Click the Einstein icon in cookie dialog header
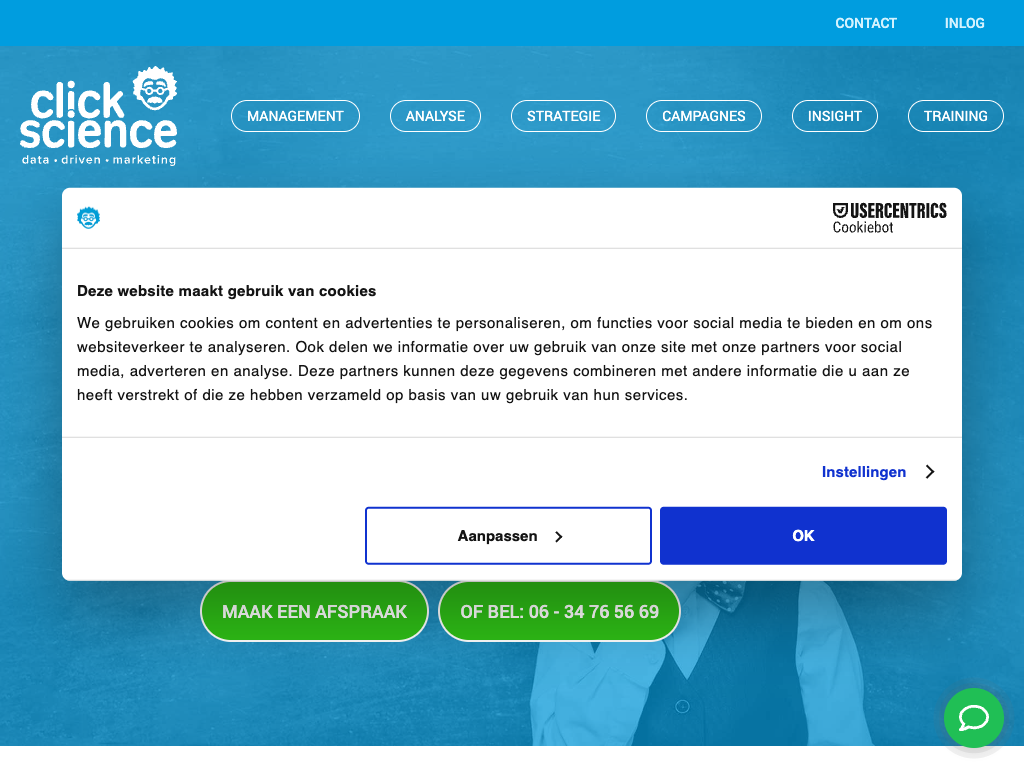This screenshot has height=768, width=1024. coord(89,218)
